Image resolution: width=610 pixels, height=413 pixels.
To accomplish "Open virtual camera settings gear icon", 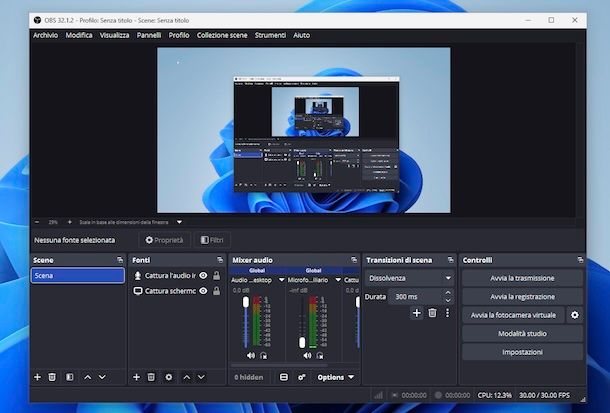I will click(575, 315).
